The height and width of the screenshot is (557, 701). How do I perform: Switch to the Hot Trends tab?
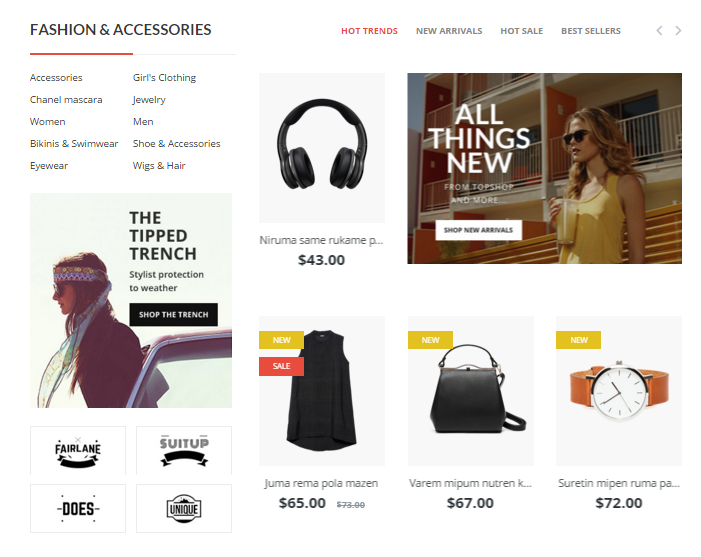369,31
